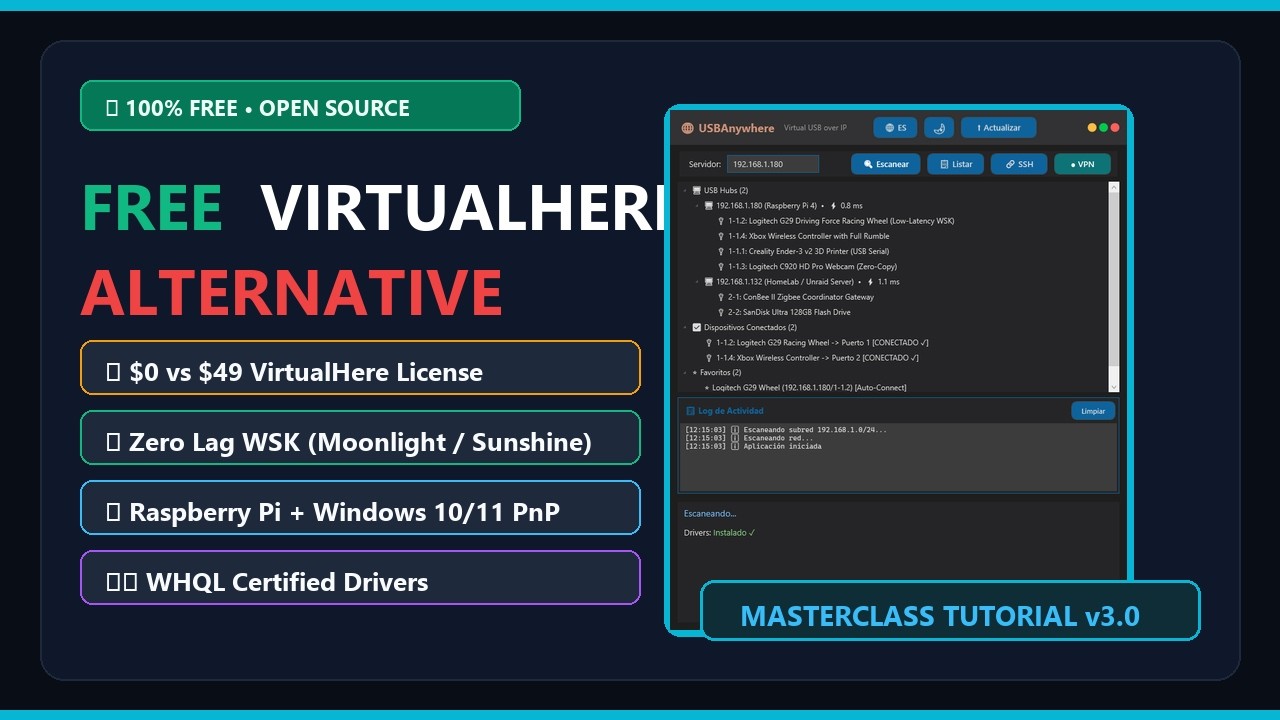Screen dimensions: 1280x720
Task: Select the Xbox Controller with Full Rumble icon
Action: pyautogui.click(x=721, y=236)
